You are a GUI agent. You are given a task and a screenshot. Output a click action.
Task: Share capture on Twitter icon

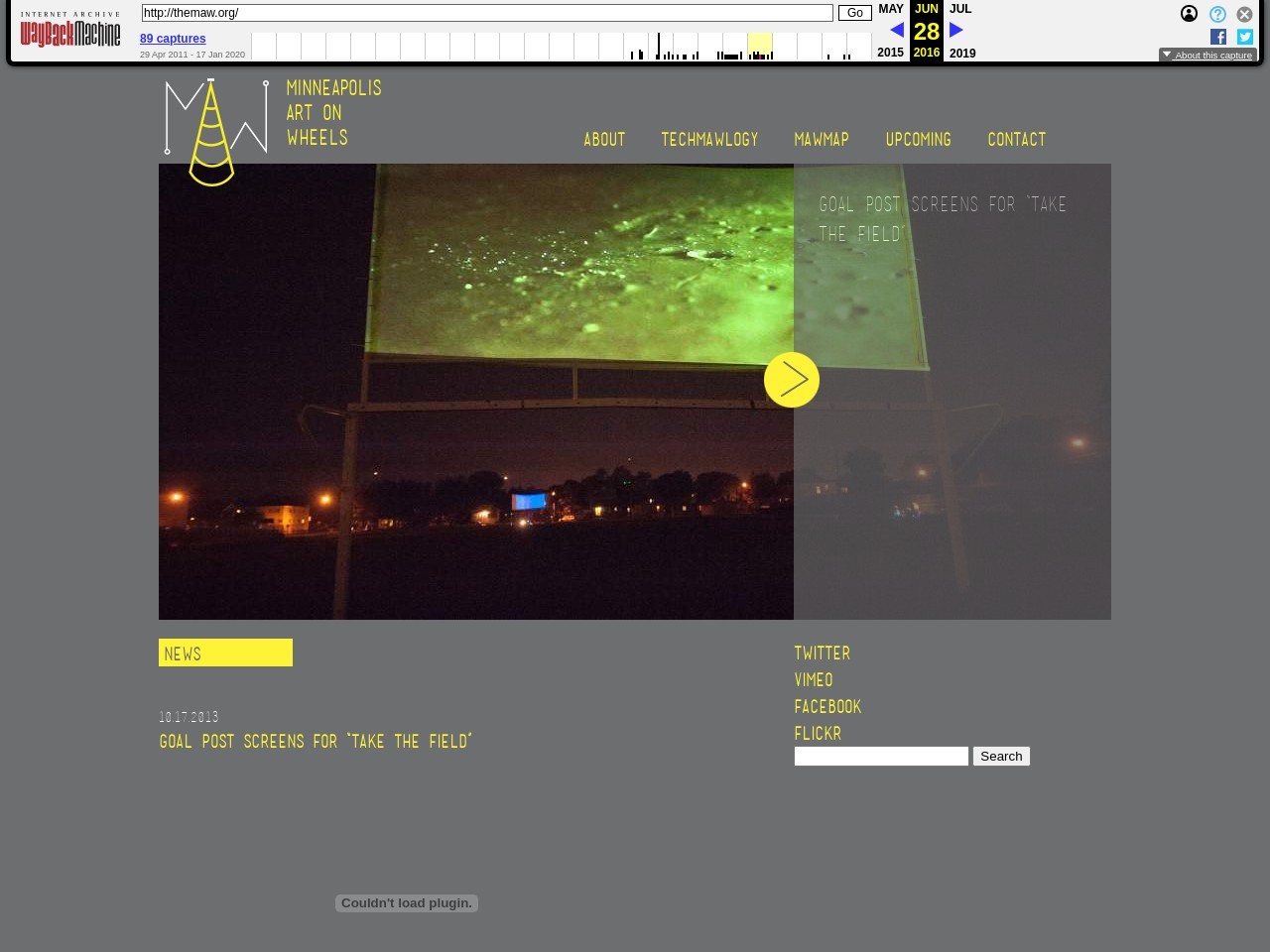point(1245,37)
